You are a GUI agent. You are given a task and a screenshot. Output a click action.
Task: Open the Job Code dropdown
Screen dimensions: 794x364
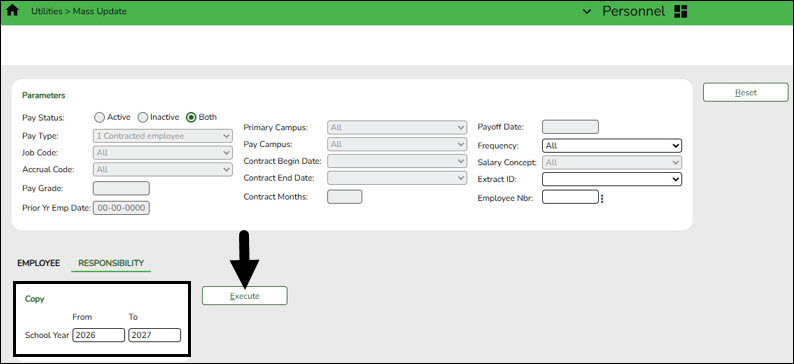[x=163, y=152]
